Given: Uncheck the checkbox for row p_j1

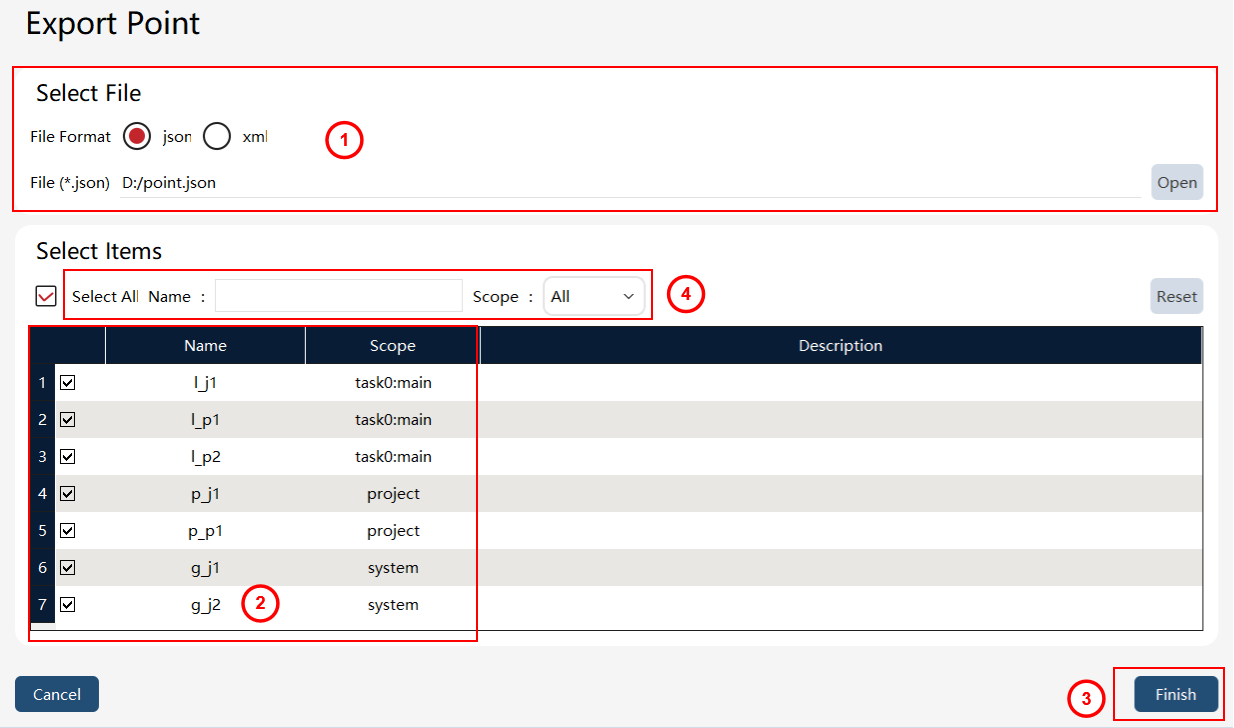Looking at the screenshot, I should click(x=68, y=493).
